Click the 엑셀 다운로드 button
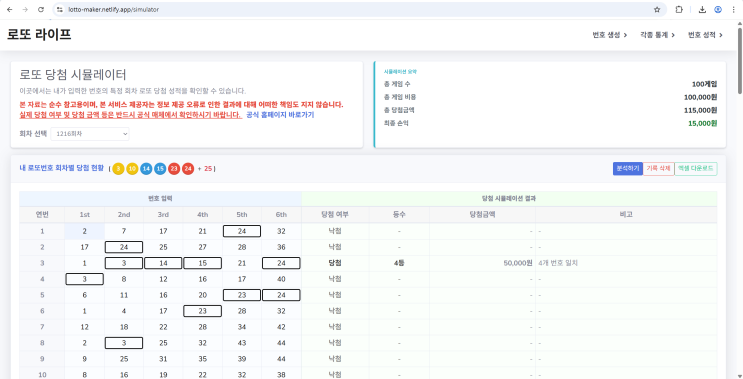743x379 pixels. pyautogui.click(x=696, y=169)
